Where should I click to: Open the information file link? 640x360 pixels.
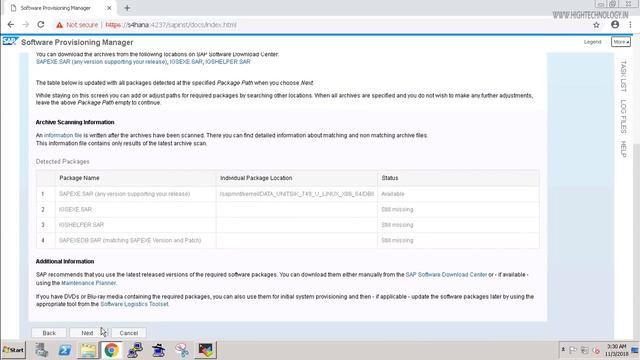(63, 135)
